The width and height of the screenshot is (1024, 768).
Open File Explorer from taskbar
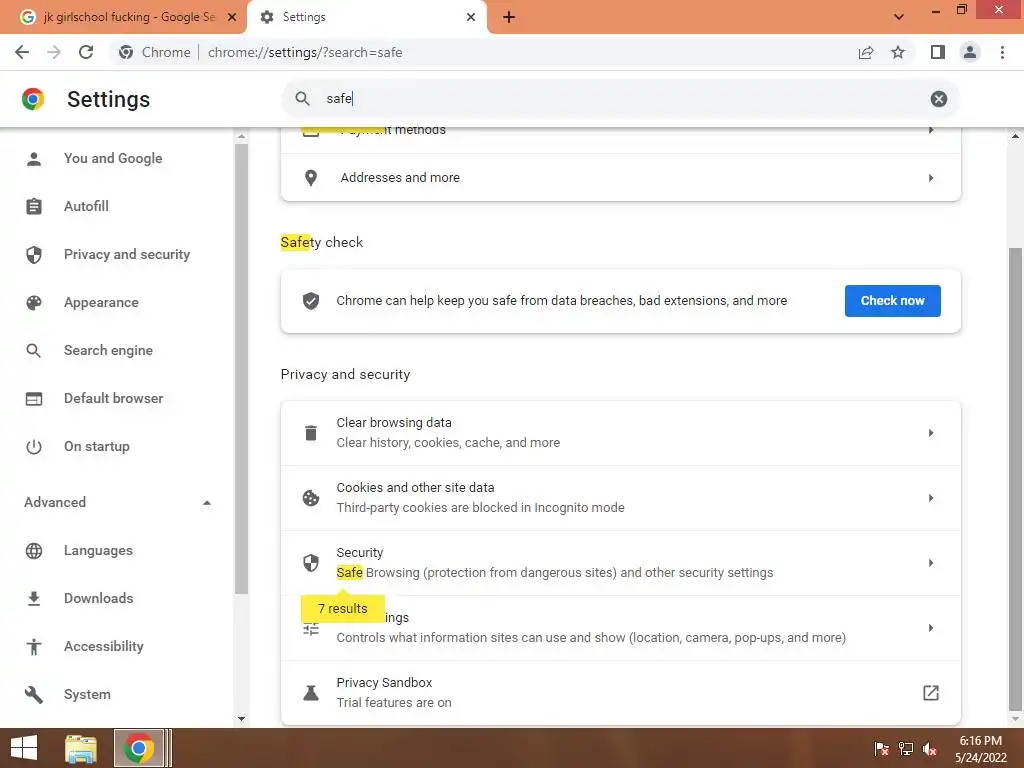[x=81, y=748]
